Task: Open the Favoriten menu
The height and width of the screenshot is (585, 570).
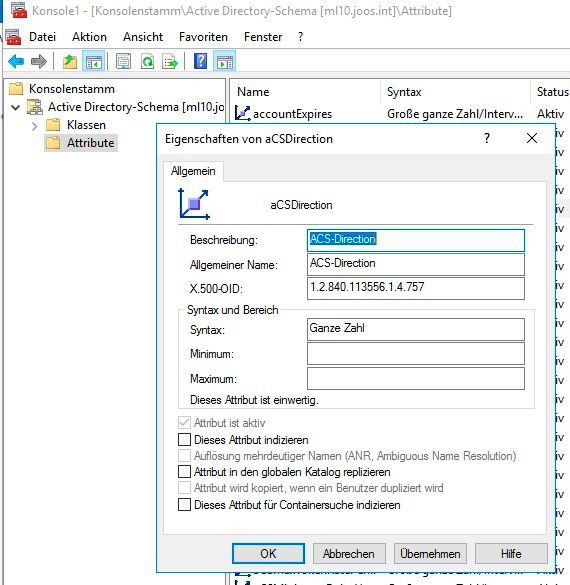Action: click(x=203, y=37)
